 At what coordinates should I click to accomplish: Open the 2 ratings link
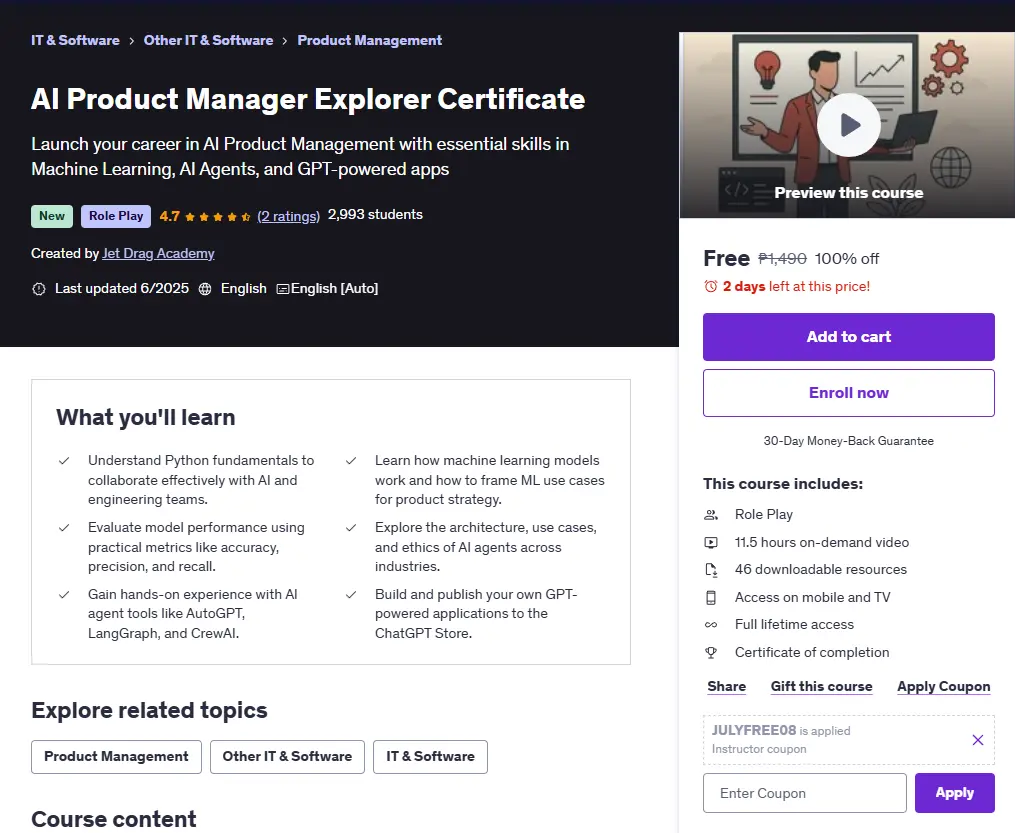[288, 216]
